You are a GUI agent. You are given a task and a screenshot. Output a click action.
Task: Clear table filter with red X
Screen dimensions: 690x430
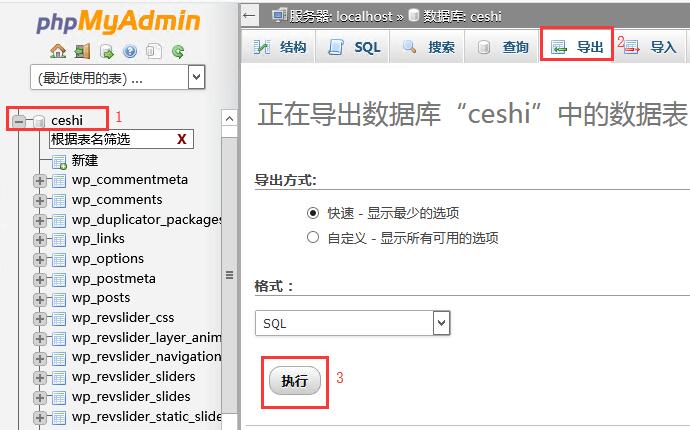click(x=181, y=140)
